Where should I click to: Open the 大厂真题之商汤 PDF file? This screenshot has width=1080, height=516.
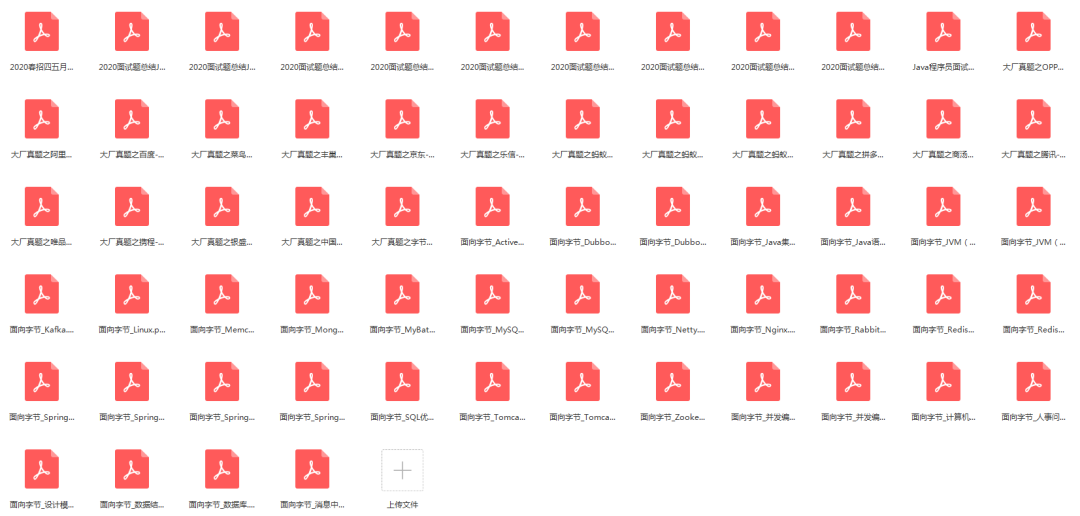click(944, 119)
